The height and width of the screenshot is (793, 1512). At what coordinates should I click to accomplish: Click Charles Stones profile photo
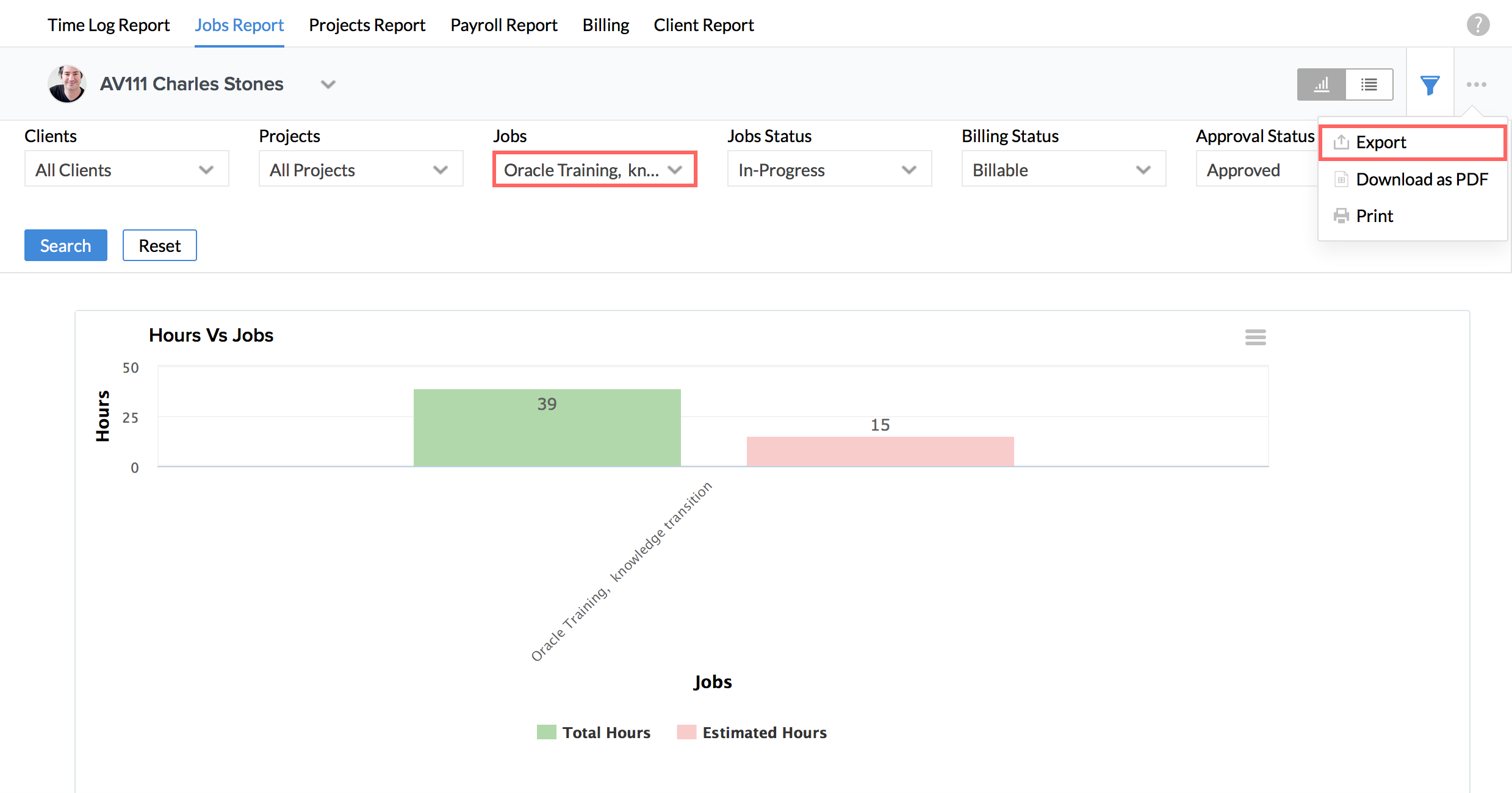67,84
